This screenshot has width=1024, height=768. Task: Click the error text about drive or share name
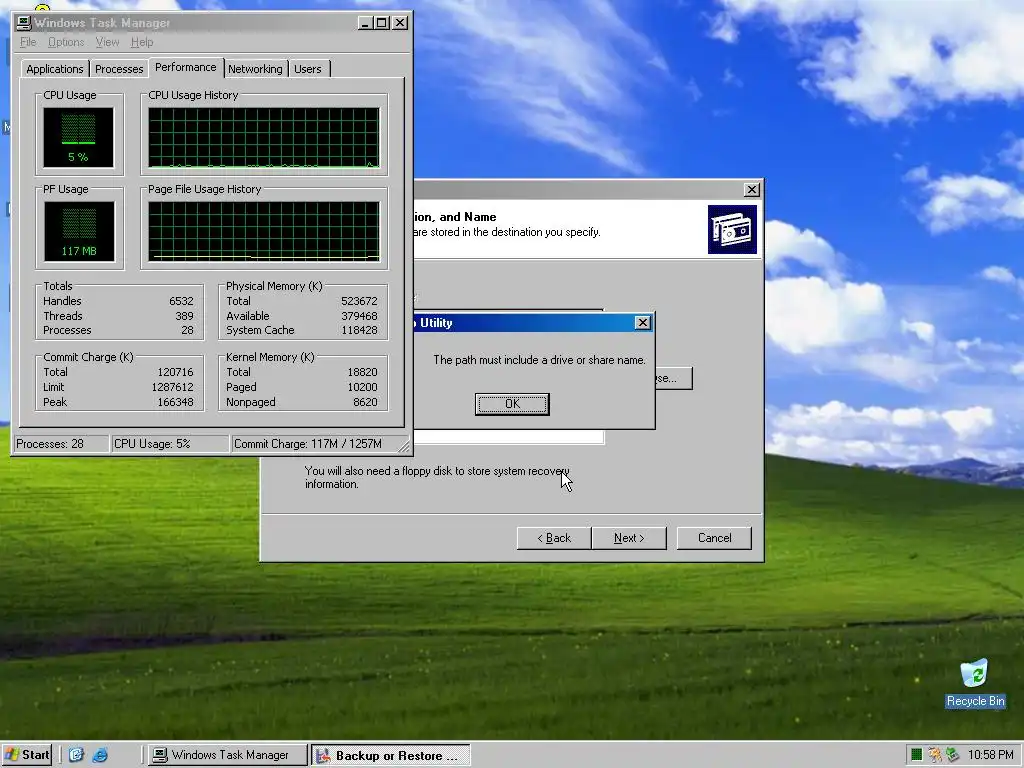(539, 360)
